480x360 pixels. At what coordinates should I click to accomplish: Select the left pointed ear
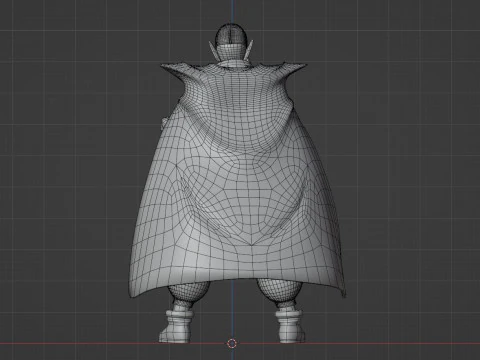(x=213, y=51)
